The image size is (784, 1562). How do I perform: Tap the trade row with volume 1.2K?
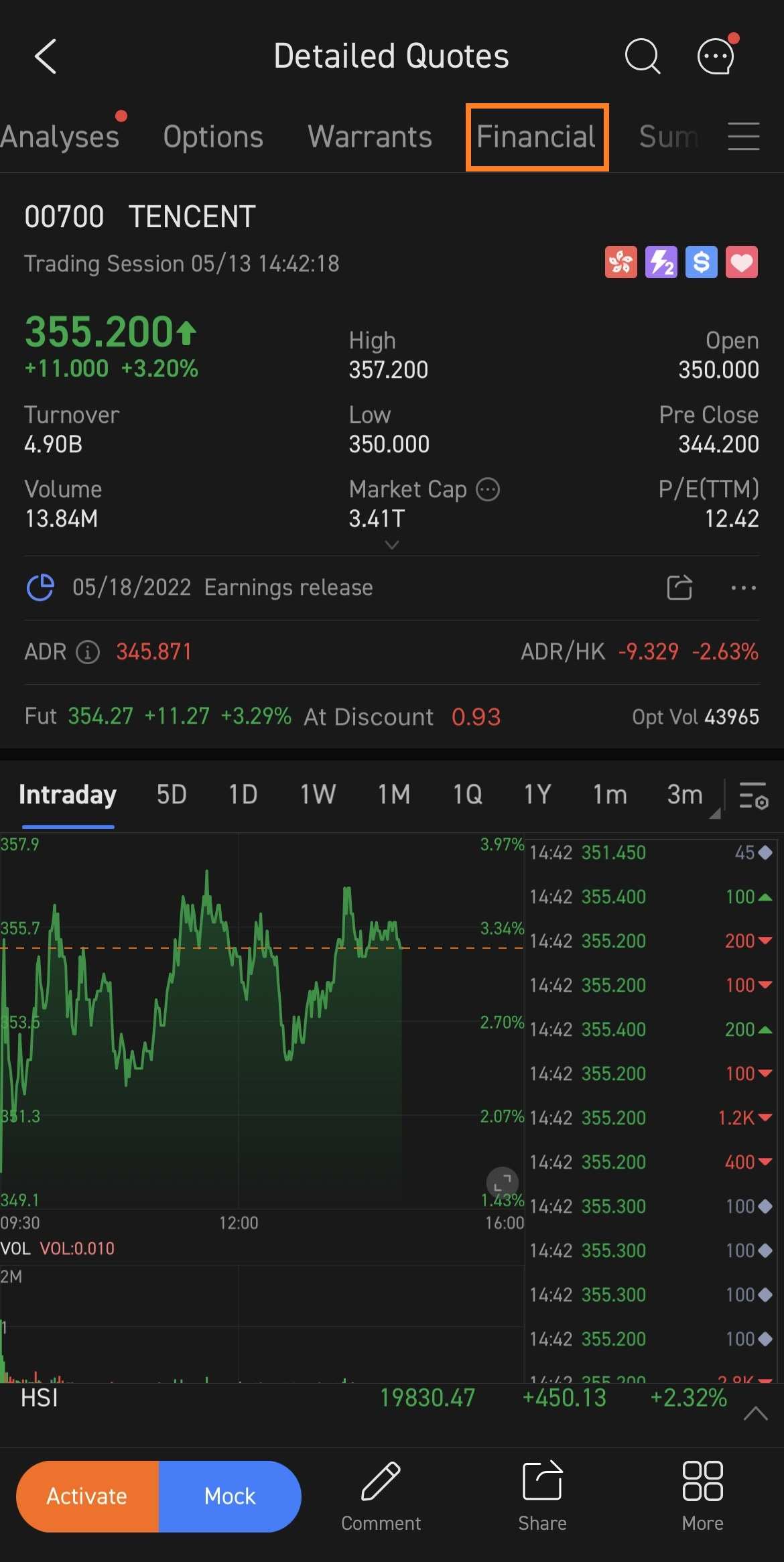click(651, 1118)
